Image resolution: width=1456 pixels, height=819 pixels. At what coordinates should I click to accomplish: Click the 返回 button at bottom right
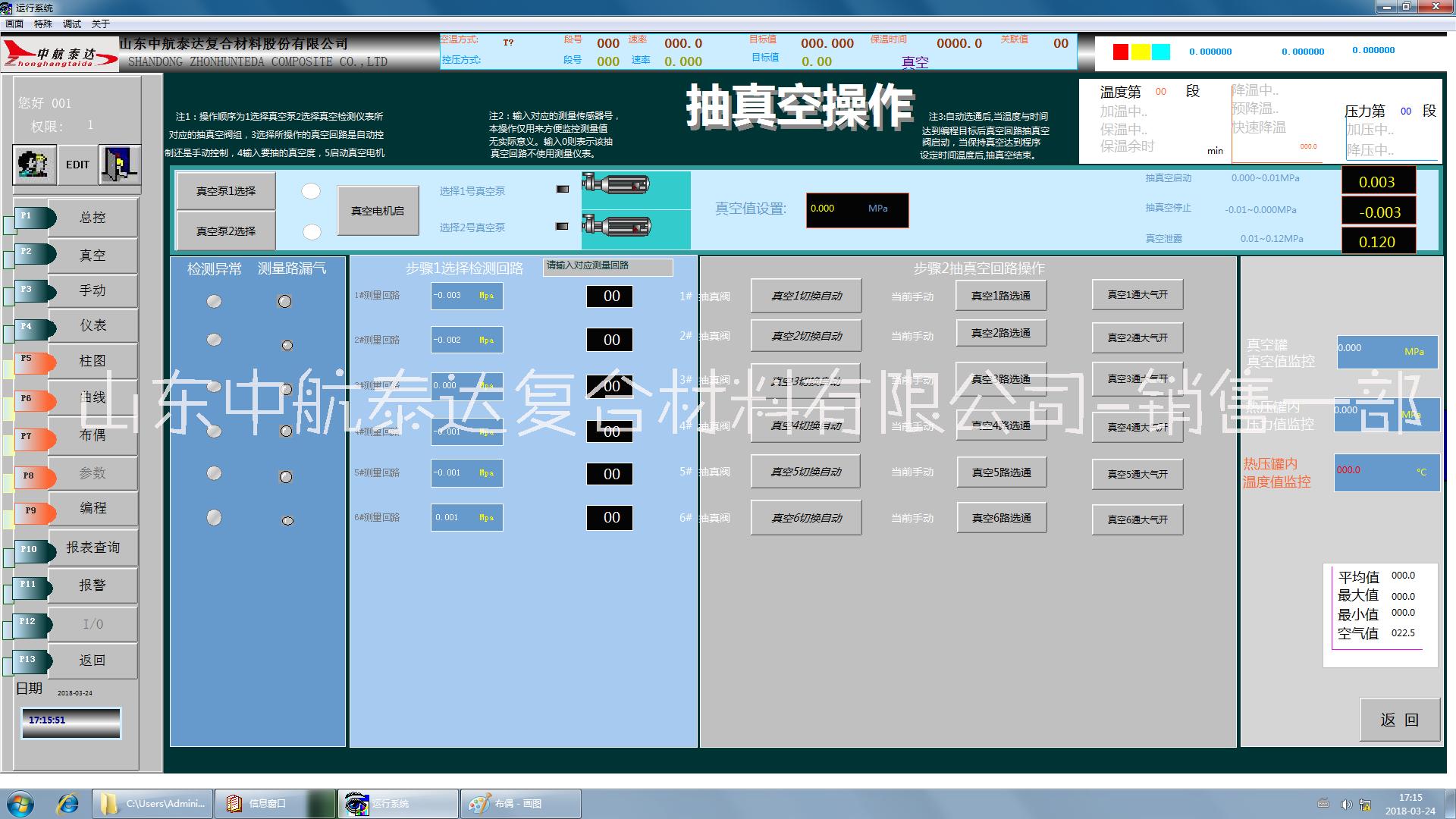(1399, 720)
